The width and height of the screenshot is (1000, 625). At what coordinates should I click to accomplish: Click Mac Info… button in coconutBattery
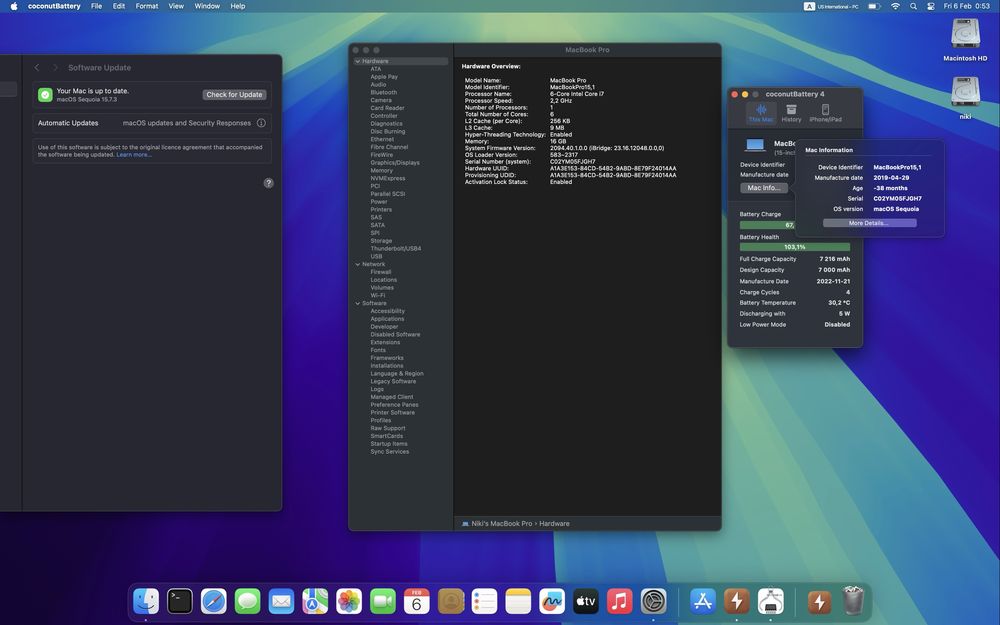click(x=763, y=188)
